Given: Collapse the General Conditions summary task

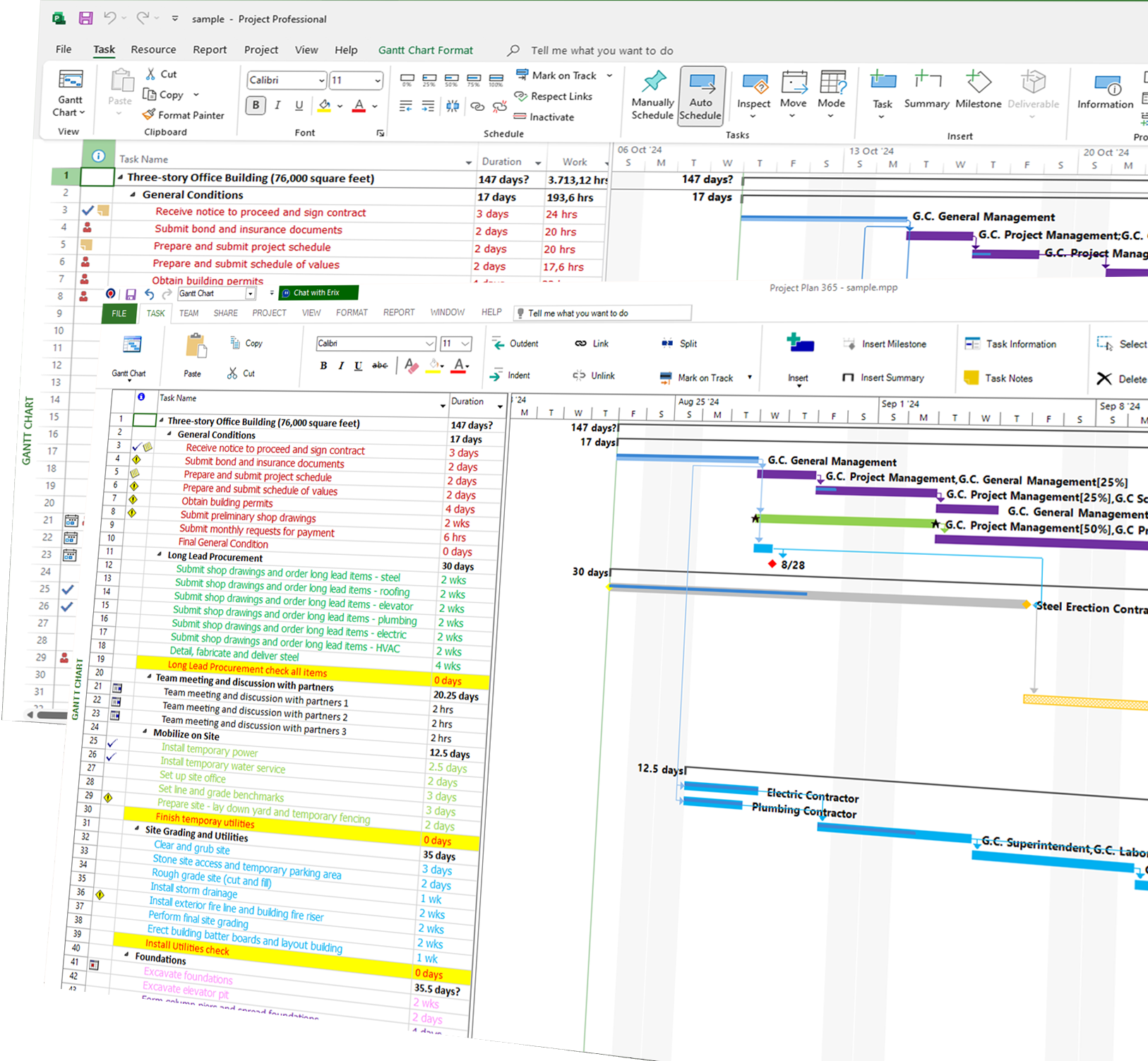Looking at the screenshot, I should pos(133,195).
